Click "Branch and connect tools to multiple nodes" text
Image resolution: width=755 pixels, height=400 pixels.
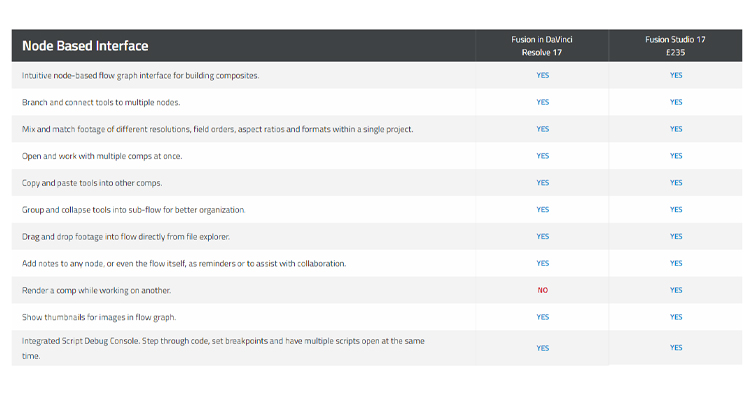pyautogui.click(x=115, y=102)
